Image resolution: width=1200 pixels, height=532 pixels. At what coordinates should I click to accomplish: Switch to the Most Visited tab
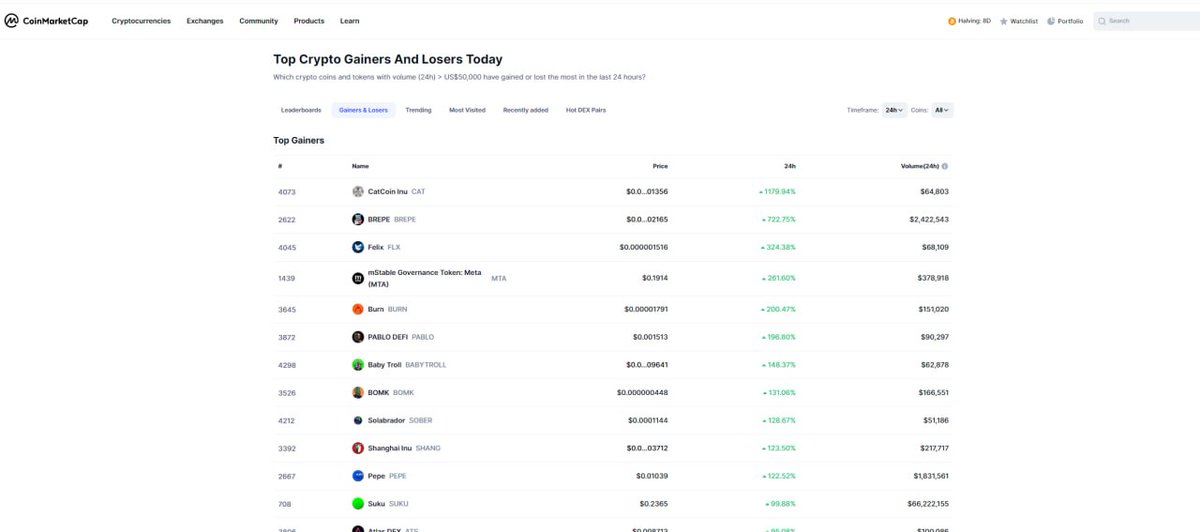pos(467,110)
